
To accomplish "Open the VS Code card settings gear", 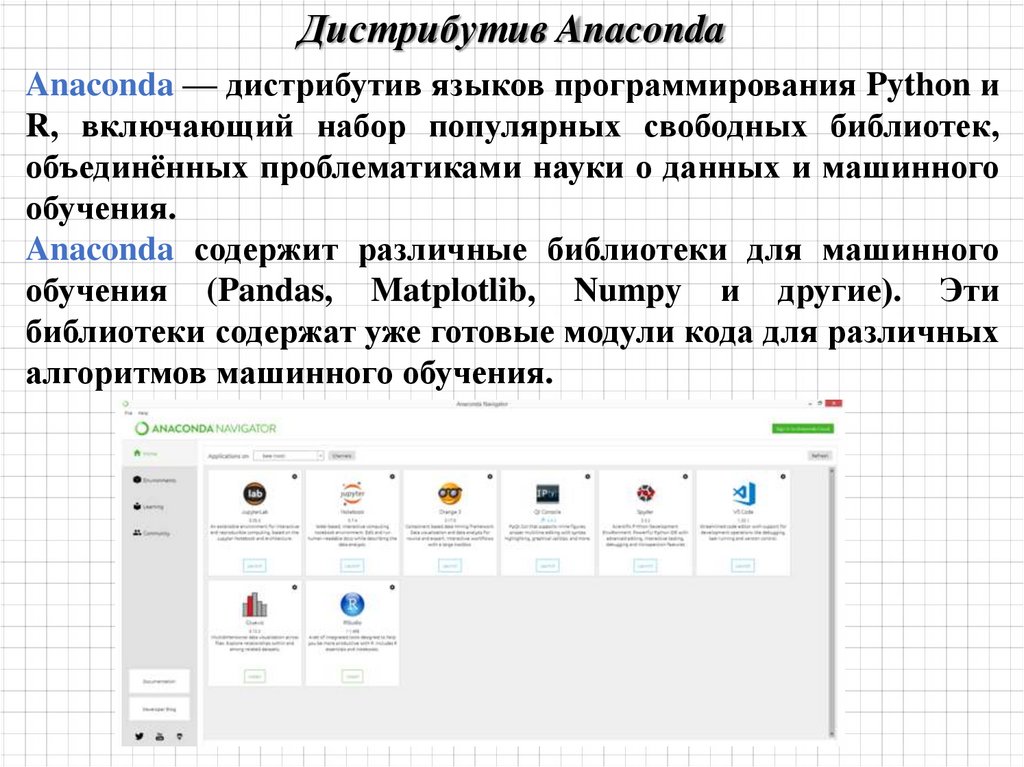I will (x=783, y=476).
